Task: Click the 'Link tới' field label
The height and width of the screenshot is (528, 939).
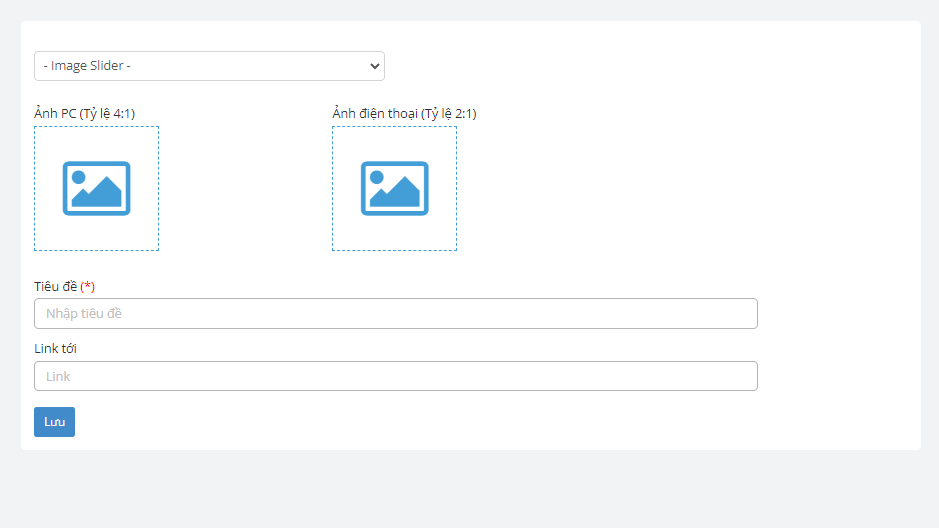Action: click(55, 348)
